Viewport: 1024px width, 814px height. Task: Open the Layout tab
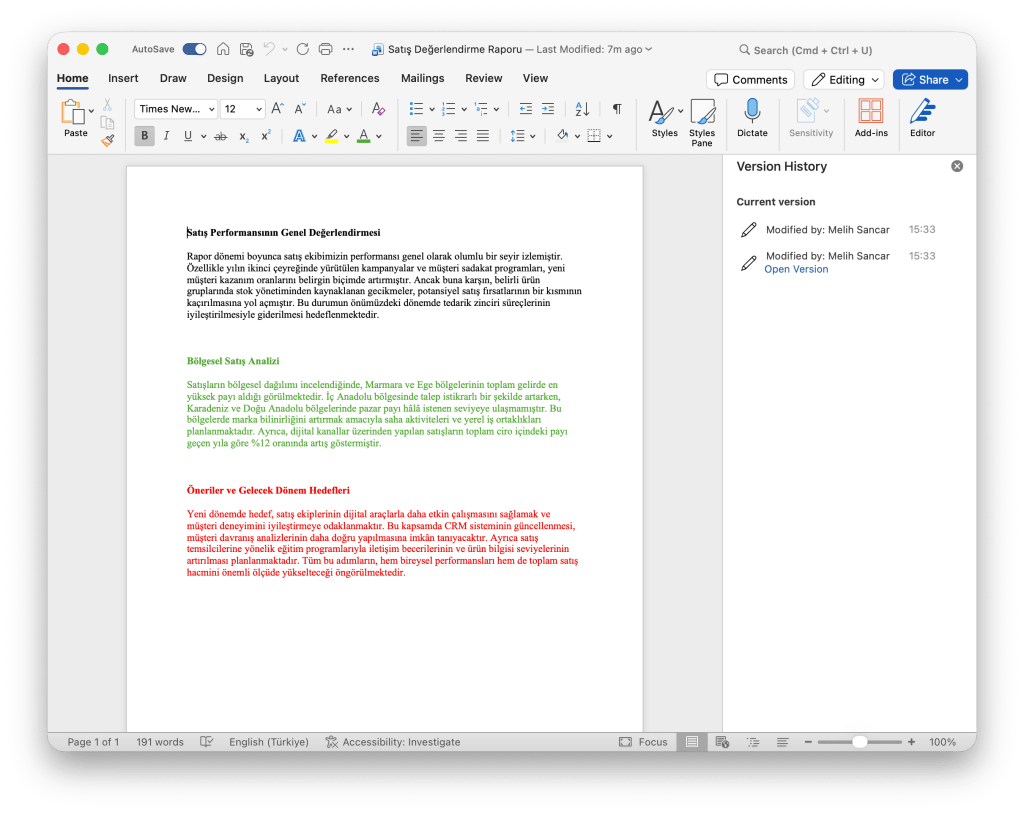(281, 78)
